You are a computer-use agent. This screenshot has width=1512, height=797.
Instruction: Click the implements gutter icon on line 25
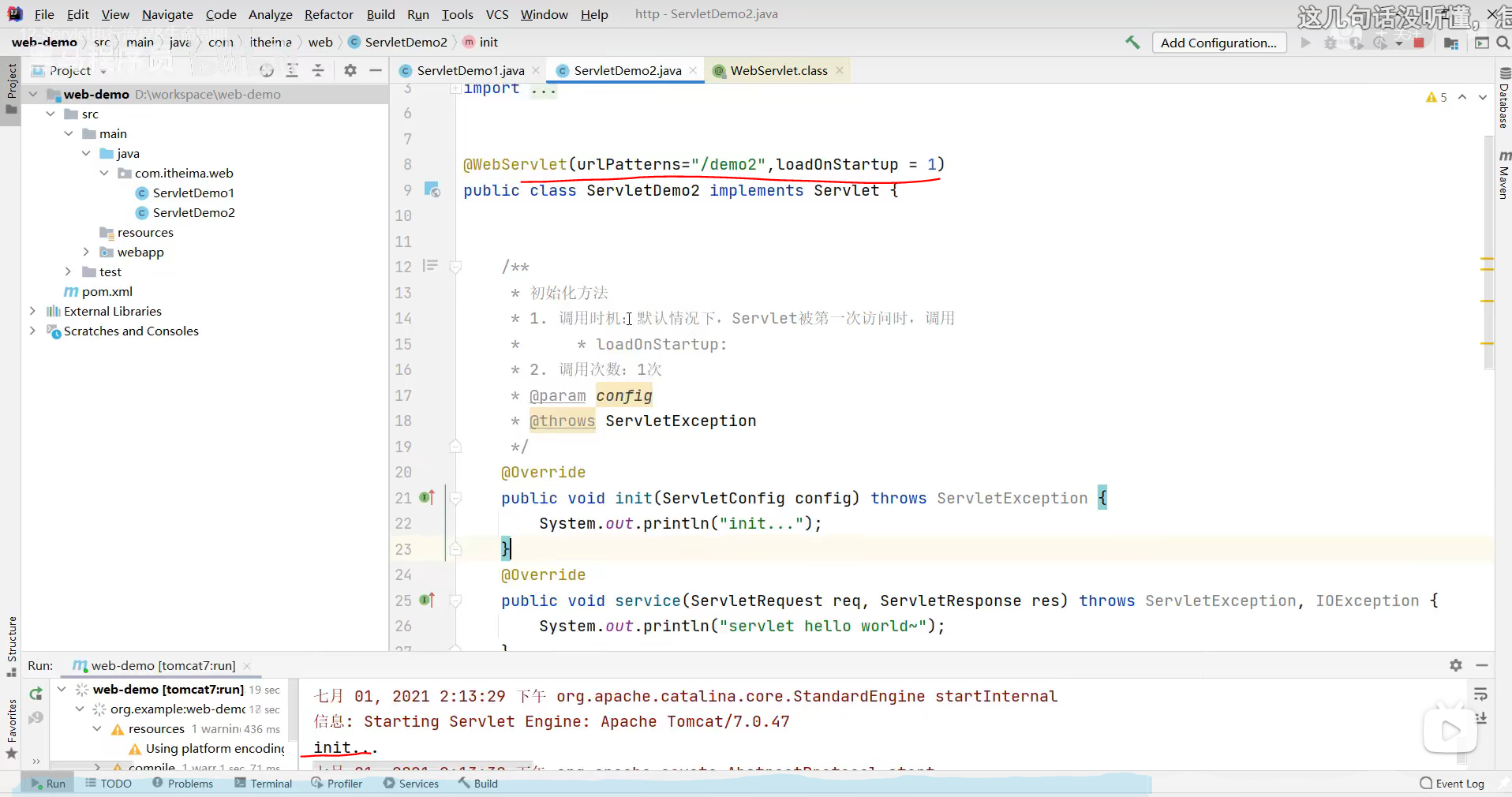[427, 600]
